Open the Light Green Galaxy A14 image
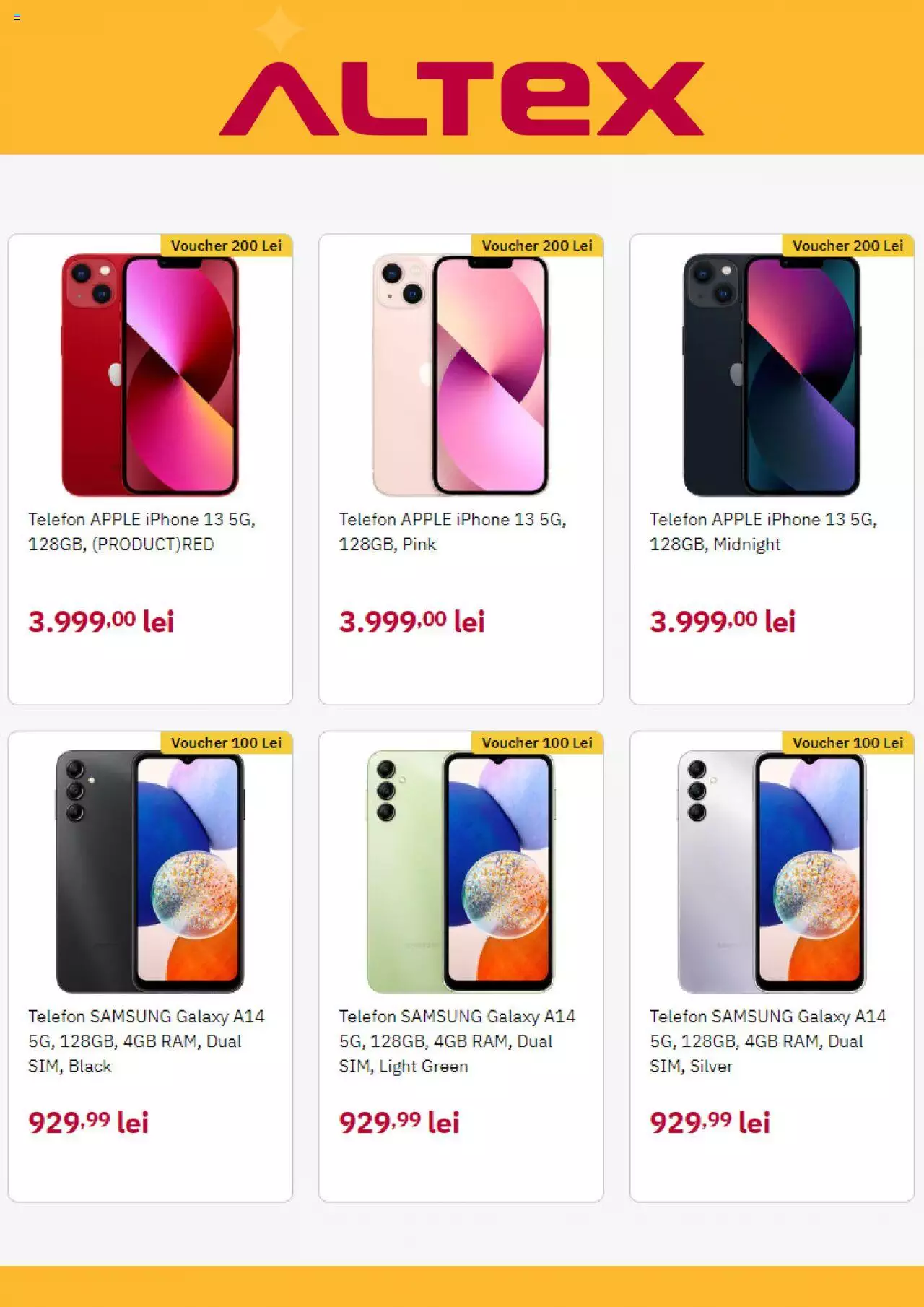Viewport: 924px width, 1307px height. [x=461, y=872]
